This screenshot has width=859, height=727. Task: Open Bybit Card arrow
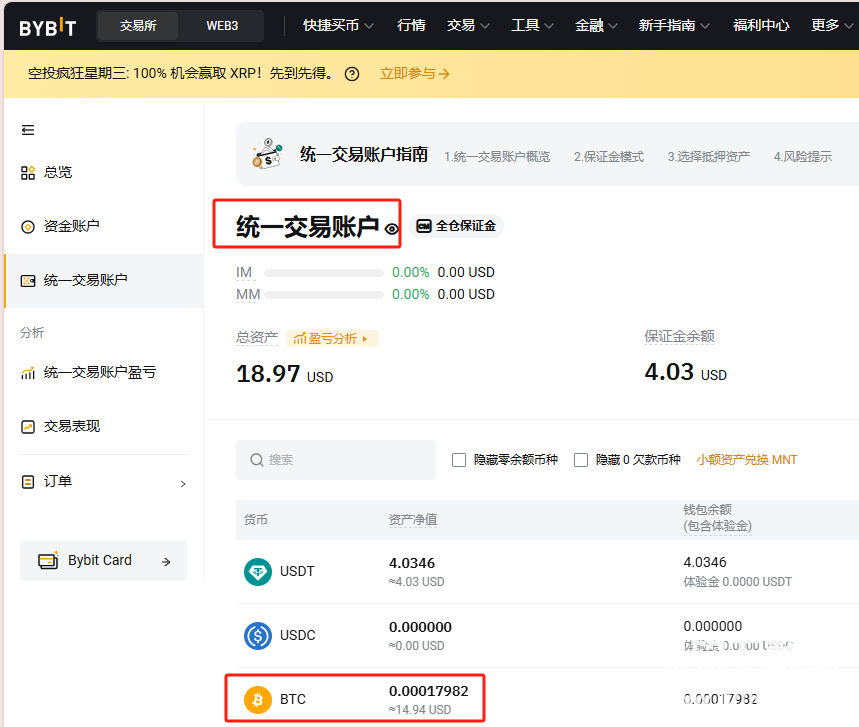(167, 562)
